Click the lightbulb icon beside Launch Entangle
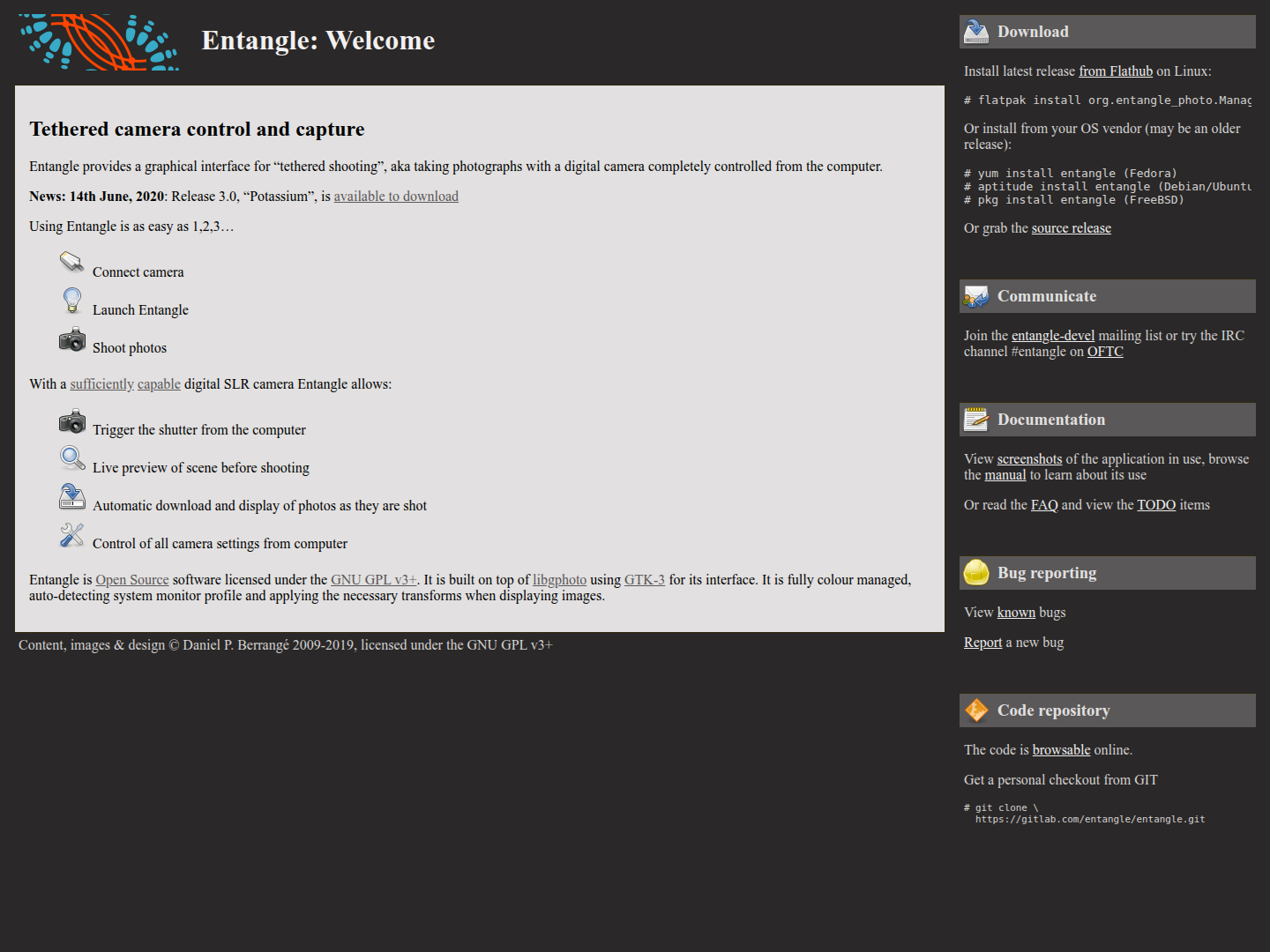The width and height of the screenshot is (1270, 952). [72, 301]
